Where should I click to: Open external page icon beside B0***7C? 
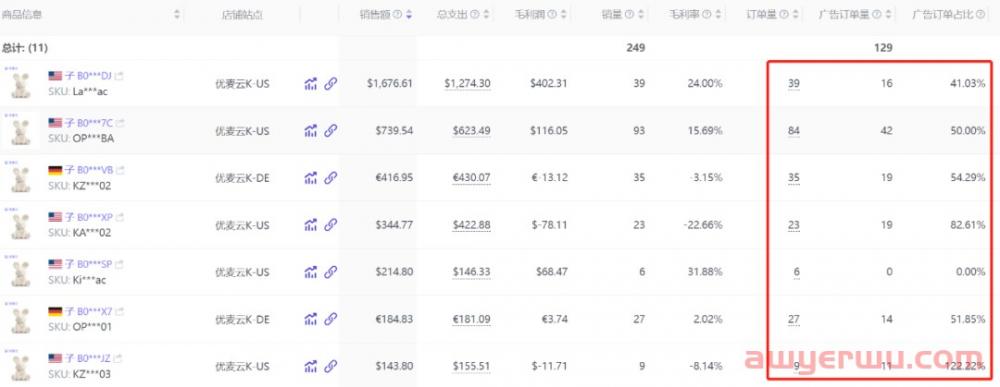point(121,123)
